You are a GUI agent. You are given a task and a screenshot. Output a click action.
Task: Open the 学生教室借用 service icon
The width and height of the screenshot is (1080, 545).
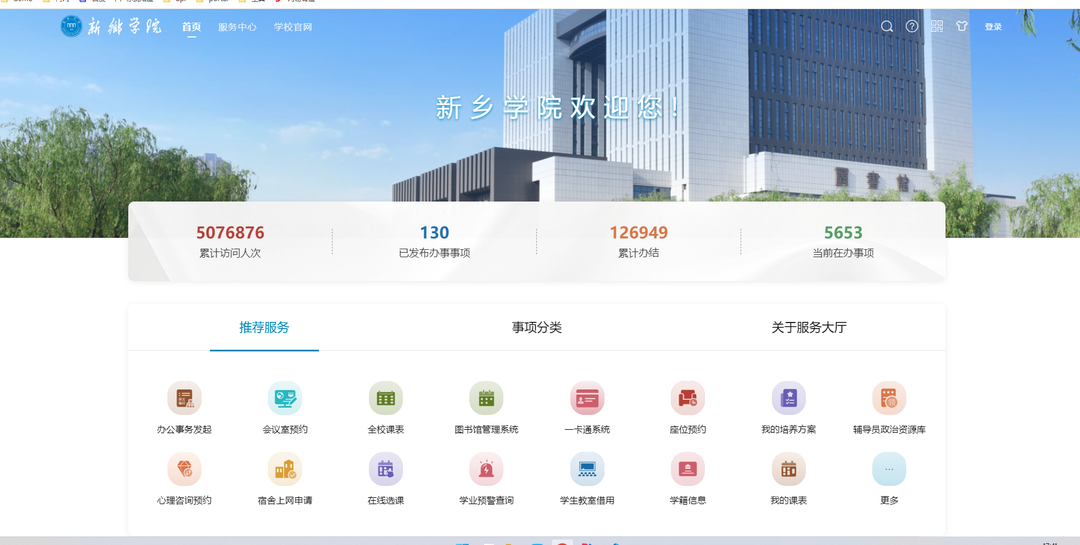coord(587,469)
